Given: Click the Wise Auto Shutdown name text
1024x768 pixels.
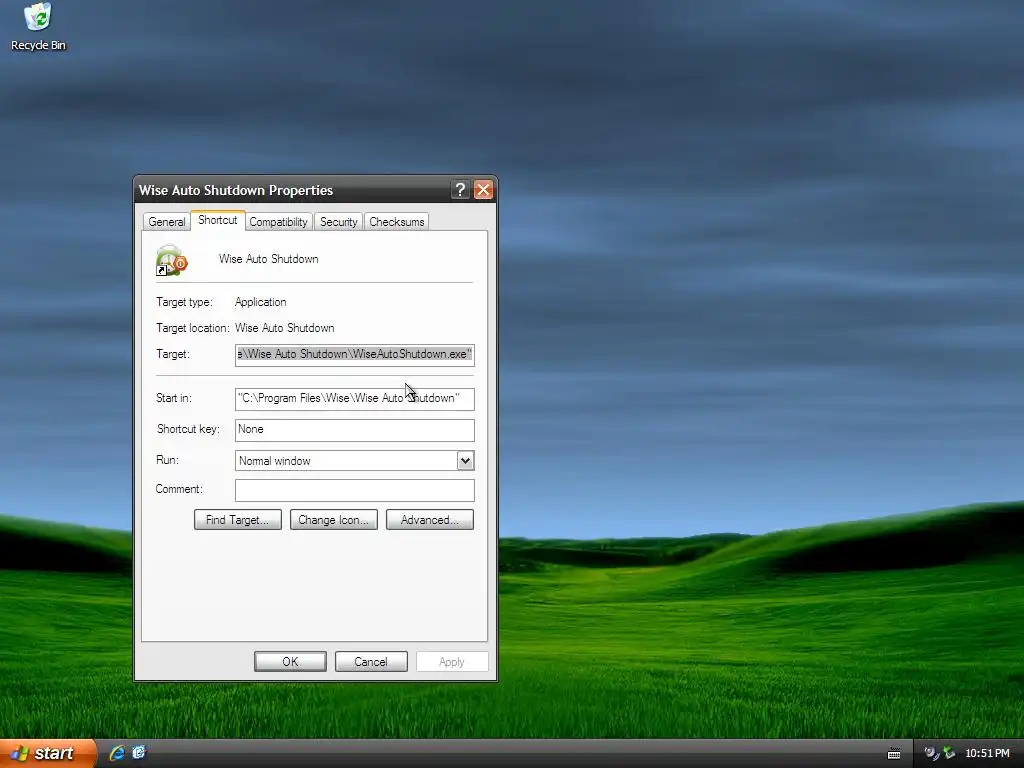Looking at the screenshot, I should (x=268, y=259).
